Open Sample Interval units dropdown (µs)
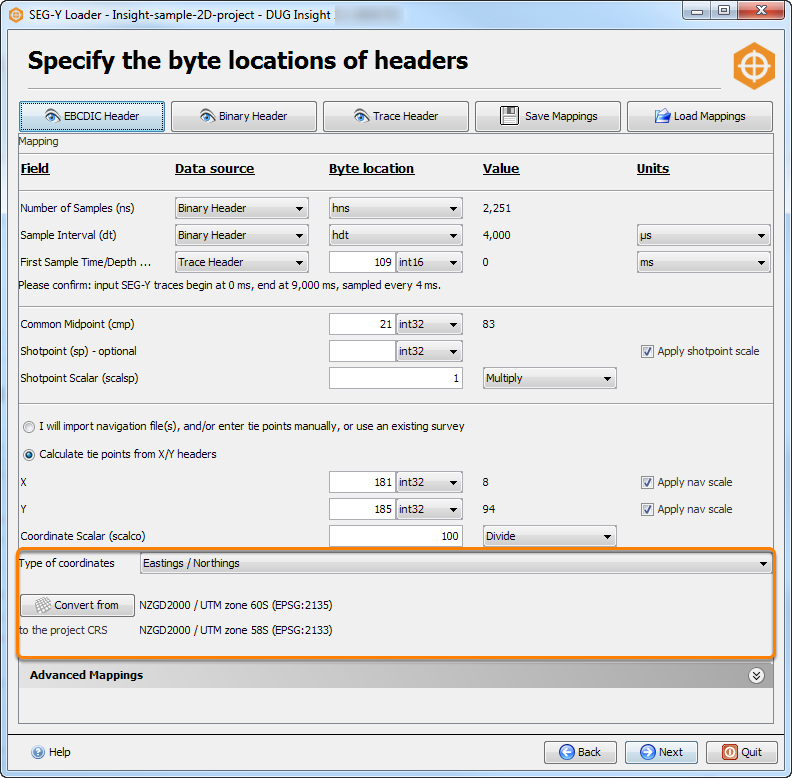The width and height of the screenshot is (792, 778). point(704,235)
